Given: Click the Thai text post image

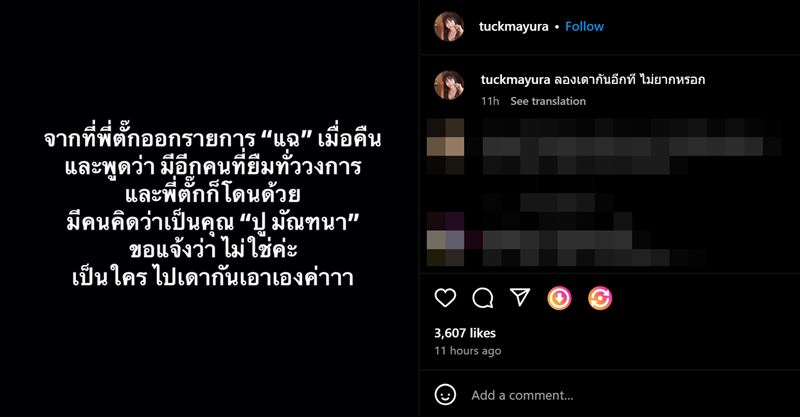Looking at the screenshot, I should [210, 208].
